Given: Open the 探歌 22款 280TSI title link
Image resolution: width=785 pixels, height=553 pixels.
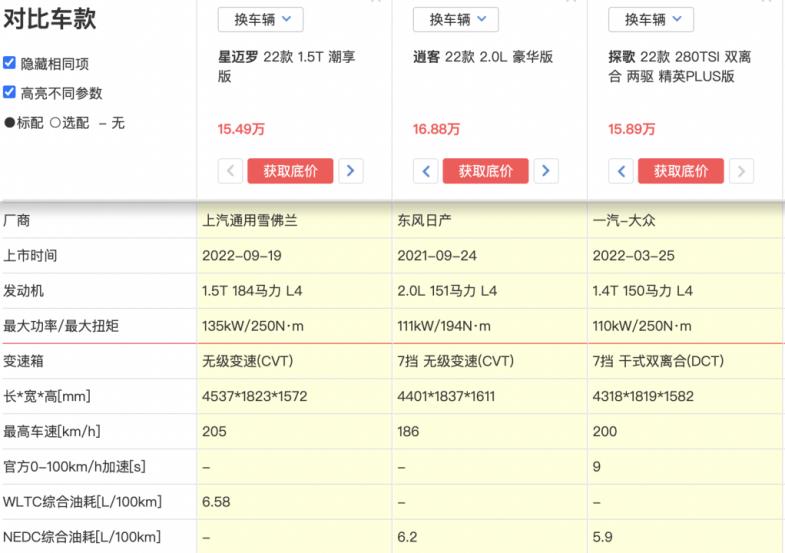Looking at the screenshot, I should (x=680, y=67).
